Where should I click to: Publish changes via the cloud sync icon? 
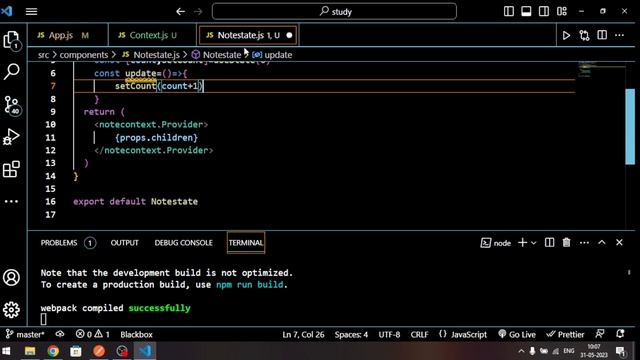point(60,334)
